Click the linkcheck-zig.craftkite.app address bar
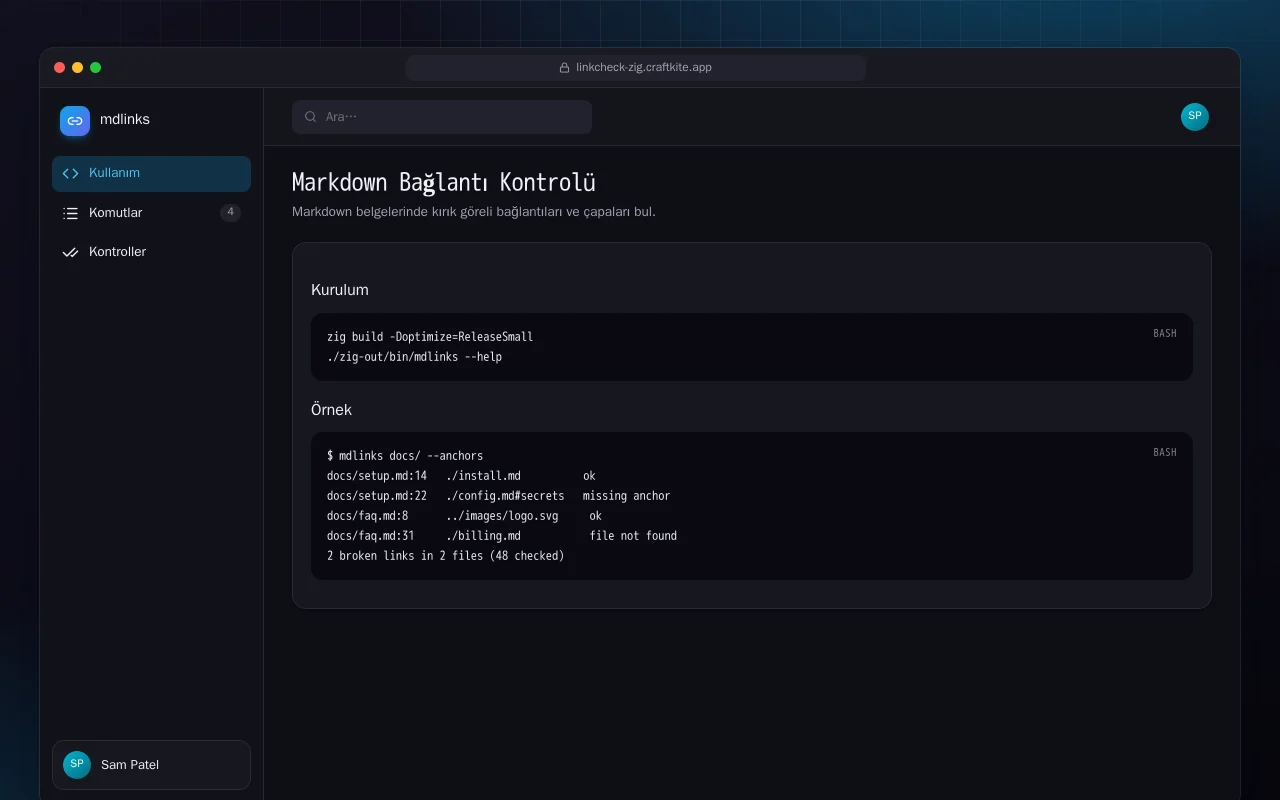 pos(636,68)
